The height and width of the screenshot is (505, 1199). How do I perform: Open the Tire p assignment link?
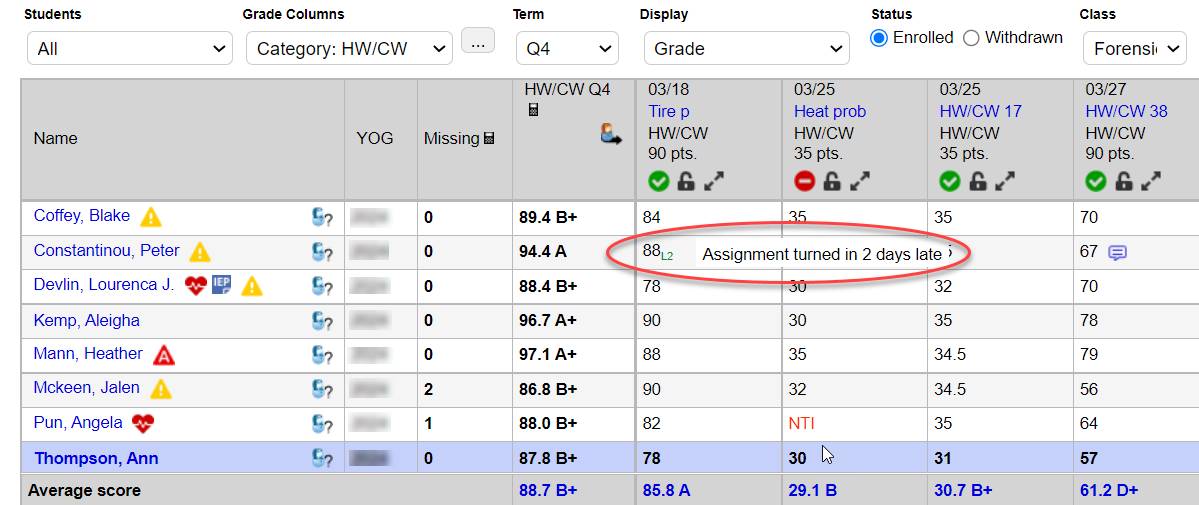(669, 111)
